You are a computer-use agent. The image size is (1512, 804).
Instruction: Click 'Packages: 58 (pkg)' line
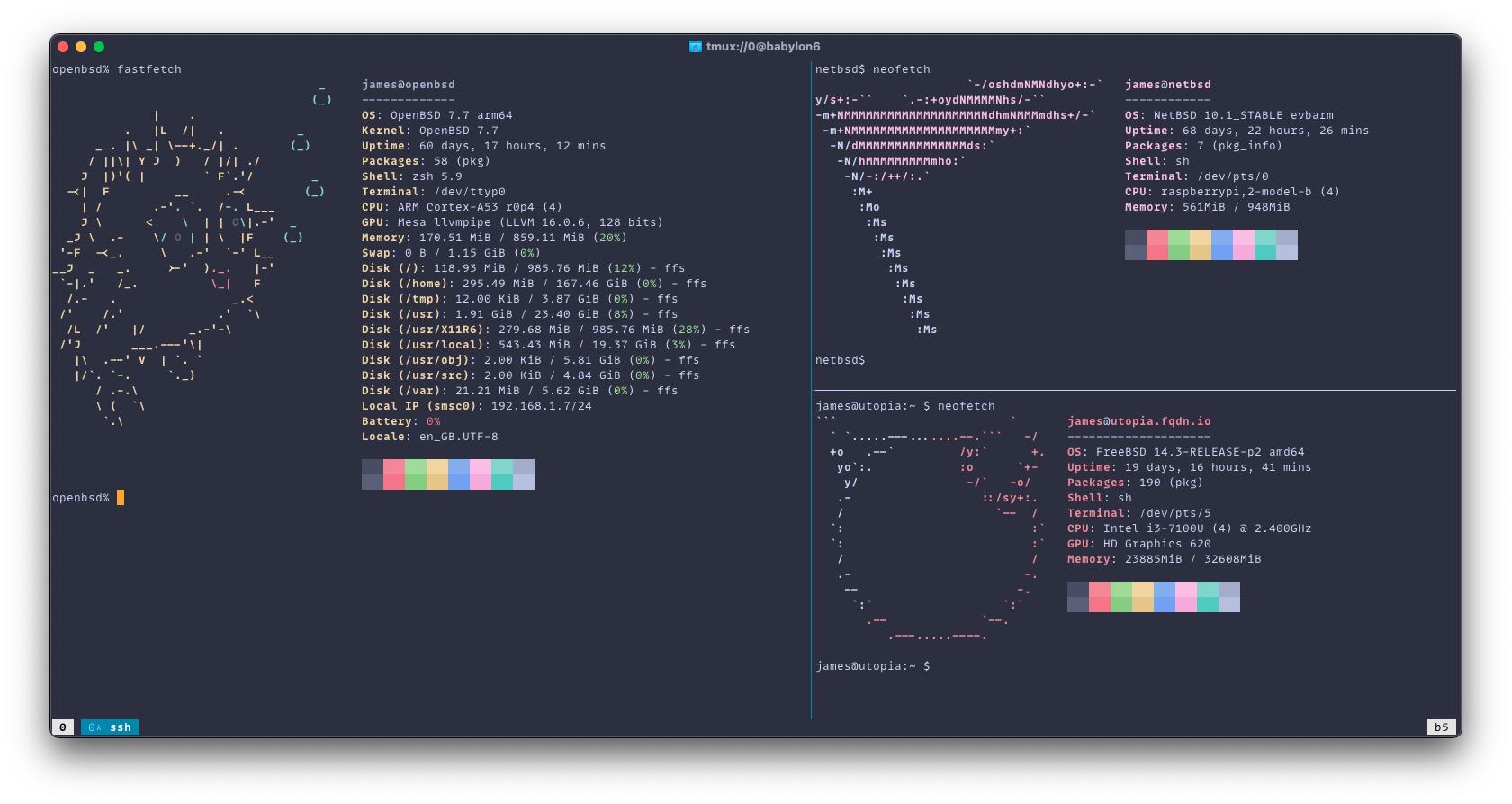point(427,161)
